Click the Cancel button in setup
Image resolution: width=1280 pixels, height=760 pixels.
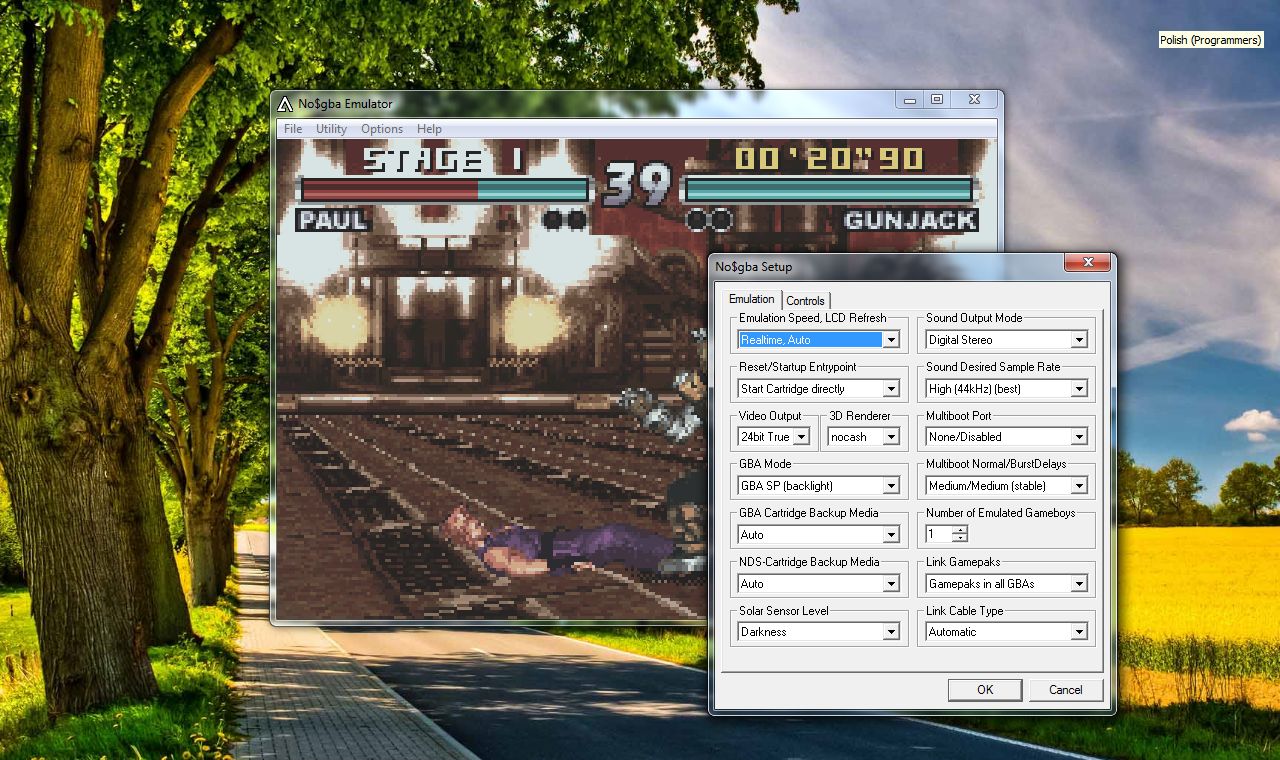(1065, 690)
